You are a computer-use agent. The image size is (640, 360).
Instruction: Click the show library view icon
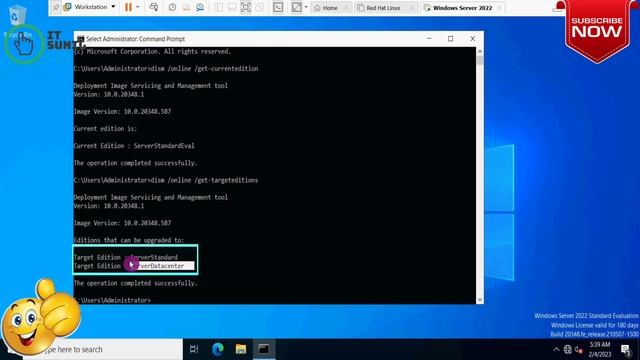(218, 7)
